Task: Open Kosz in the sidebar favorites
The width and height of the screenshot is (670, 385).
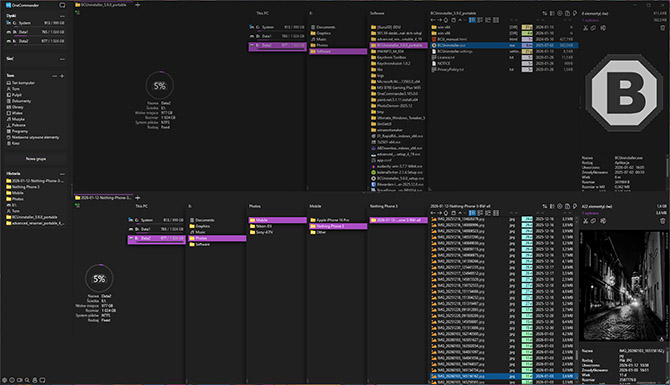Action: click(13, 144)
